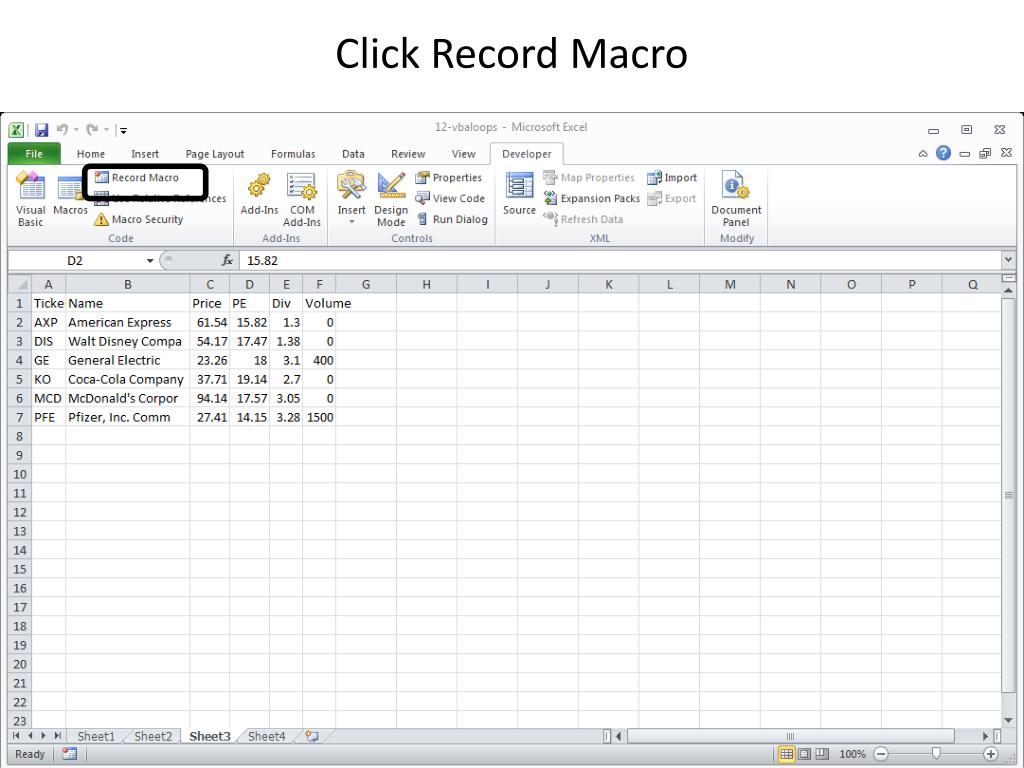Switch to Page Layout view
1024x768 pixels.
[x=805, y=754]
